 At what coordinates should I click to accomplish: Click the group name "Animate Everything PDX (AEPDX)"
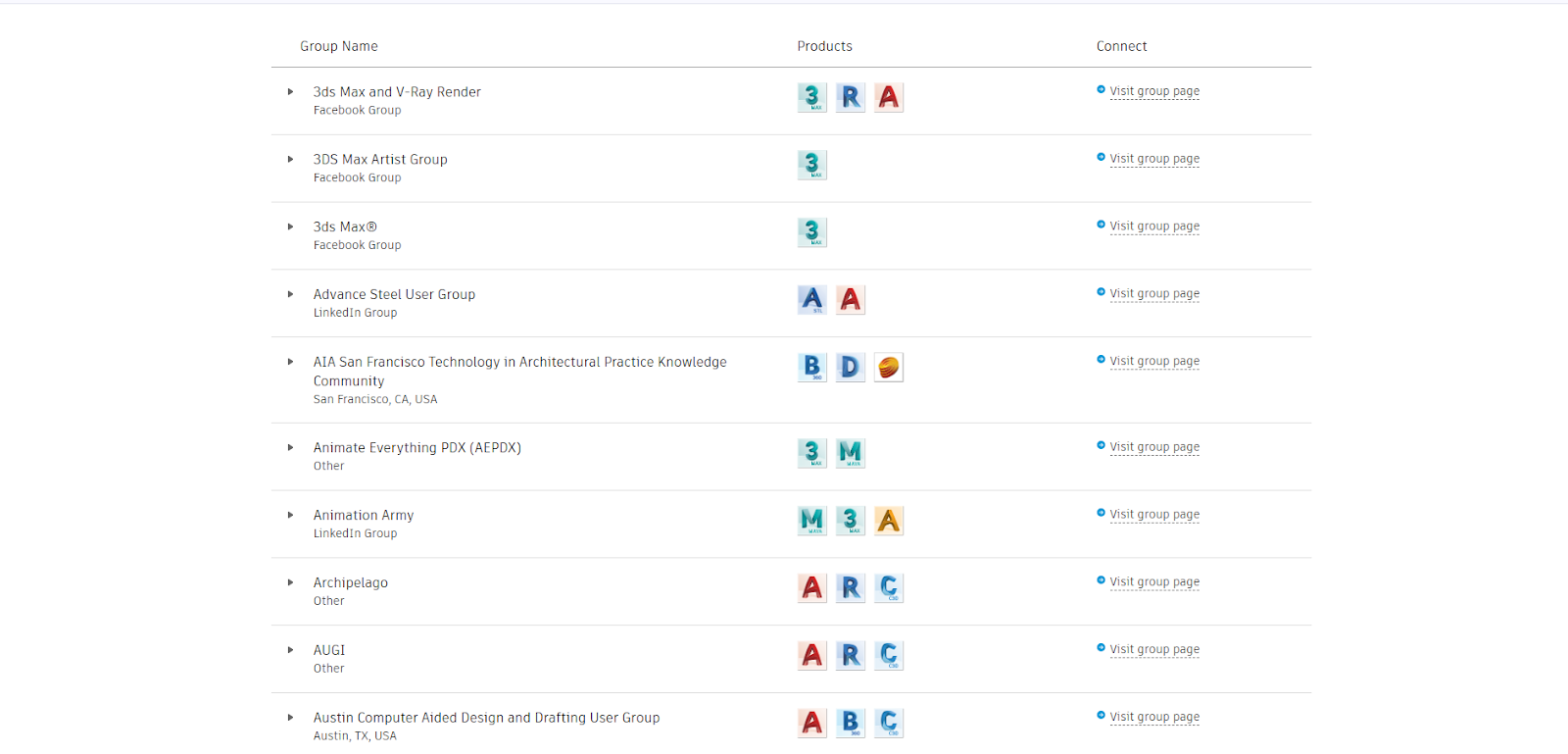click(x=417, y=448)
